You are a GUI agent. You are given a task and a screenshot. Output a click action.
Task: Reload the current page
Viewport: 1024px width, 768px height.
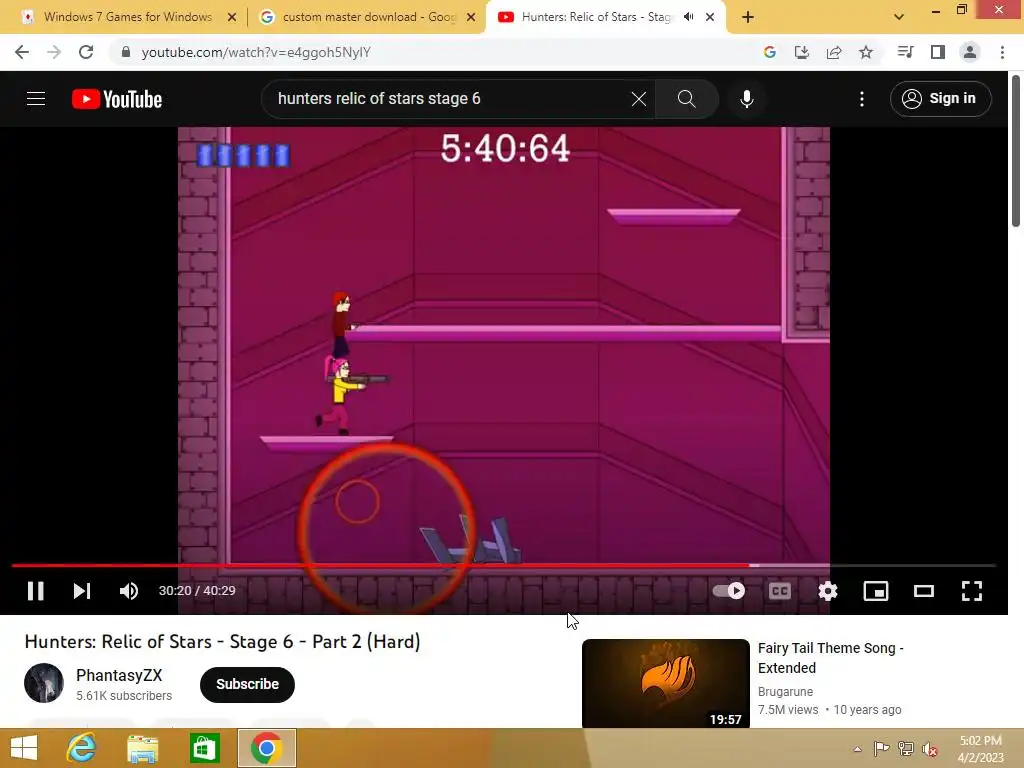pos(86,52)
